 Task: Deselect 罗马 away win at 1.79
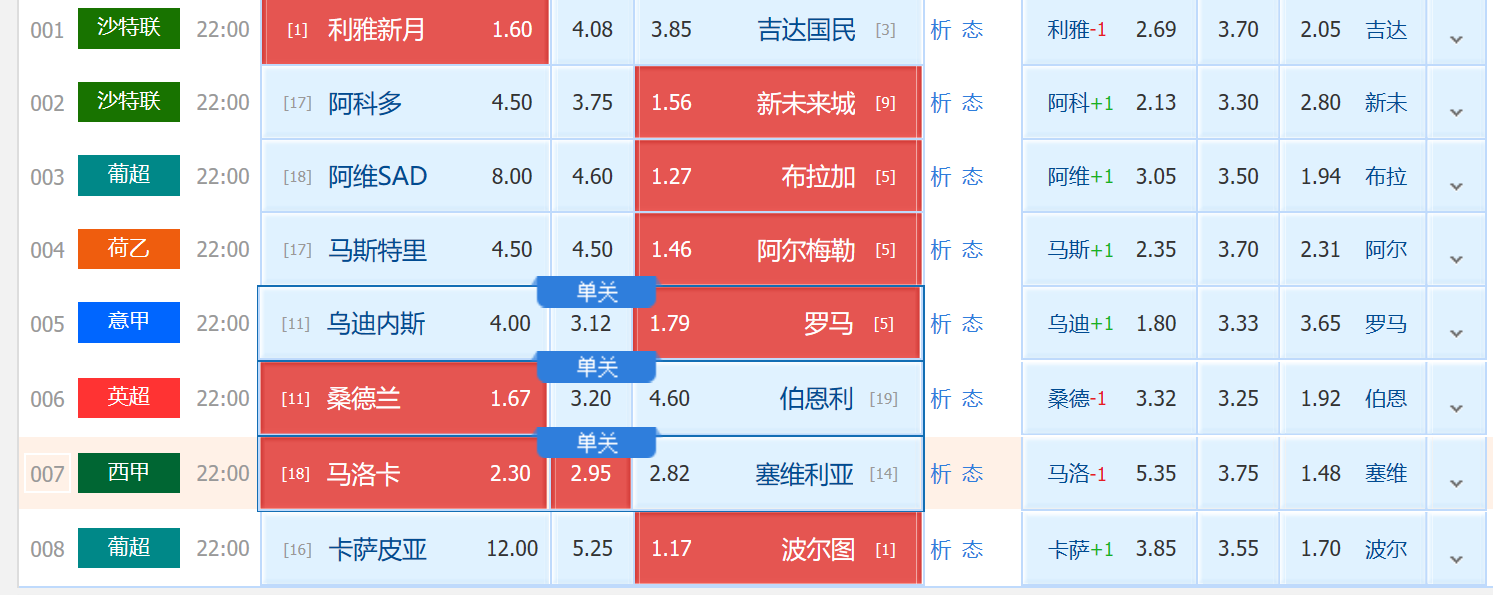[x=777, y=324]
